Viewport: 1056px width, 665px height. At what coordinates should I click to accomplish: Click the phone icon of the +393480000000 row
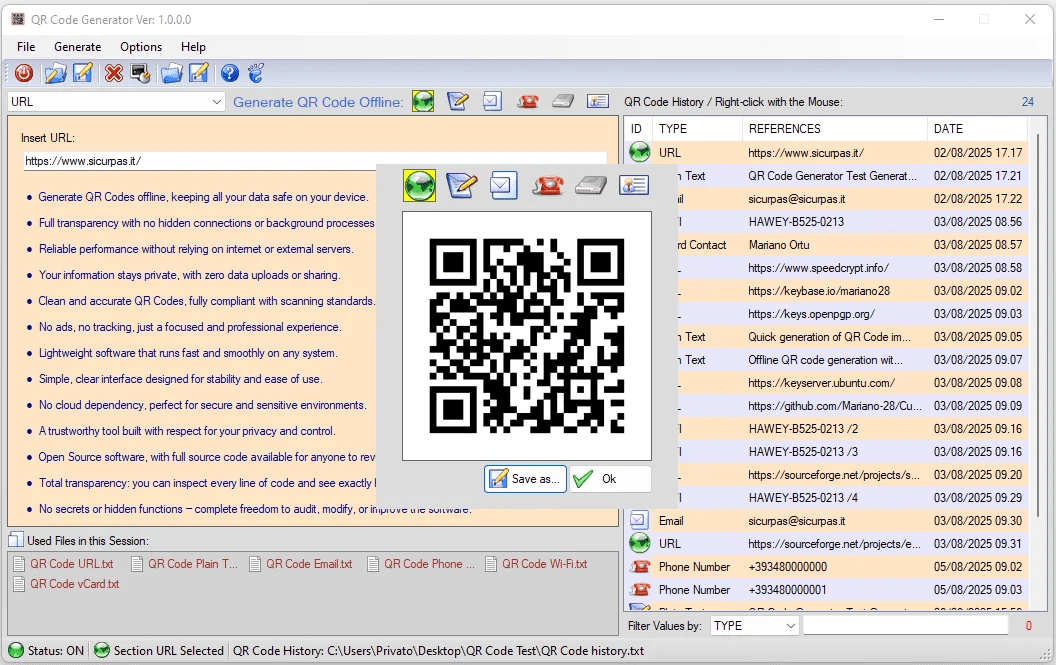click(640, 566)
